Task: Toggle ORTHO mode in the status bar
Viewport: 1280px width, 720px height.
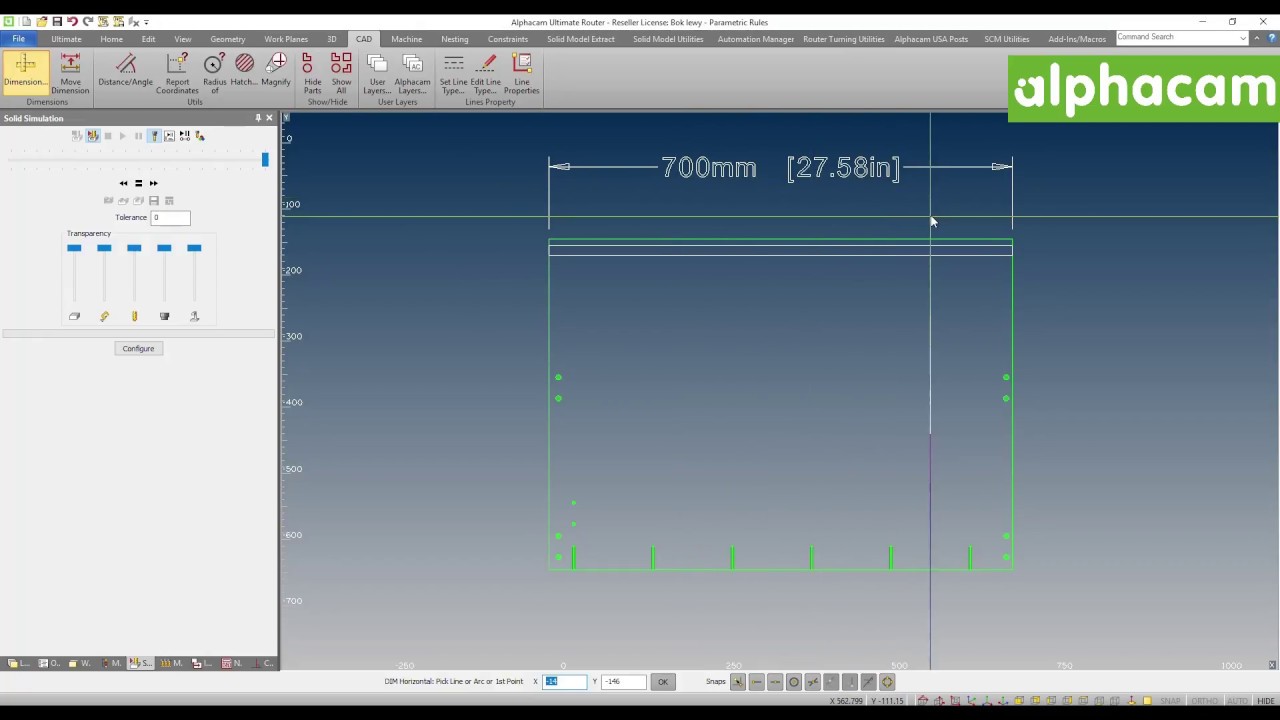Action: [x=1204, y=701]
